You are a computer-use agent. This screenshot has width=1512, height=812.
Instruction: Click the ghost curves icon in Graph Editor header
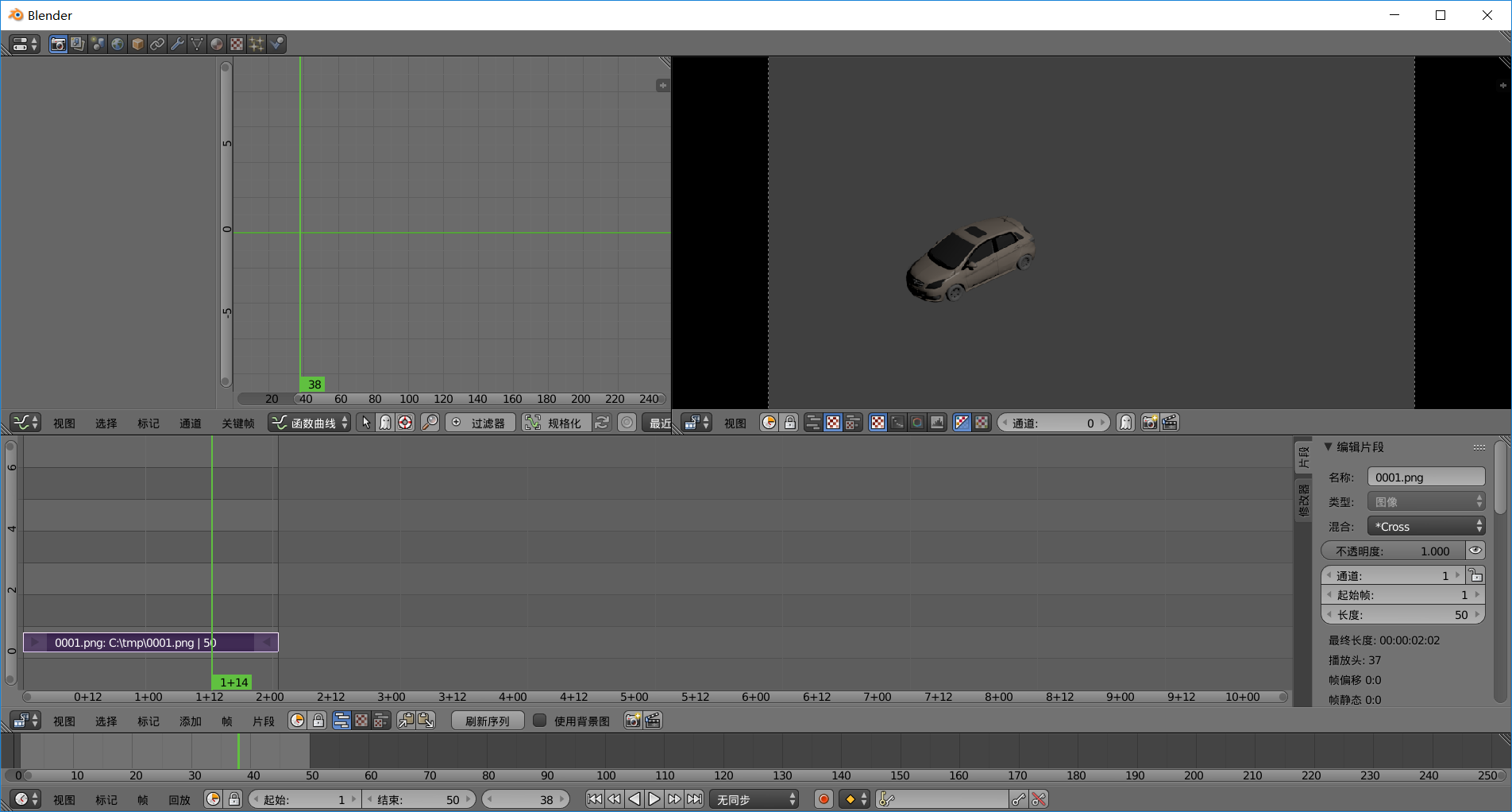[x=386, y=423]
